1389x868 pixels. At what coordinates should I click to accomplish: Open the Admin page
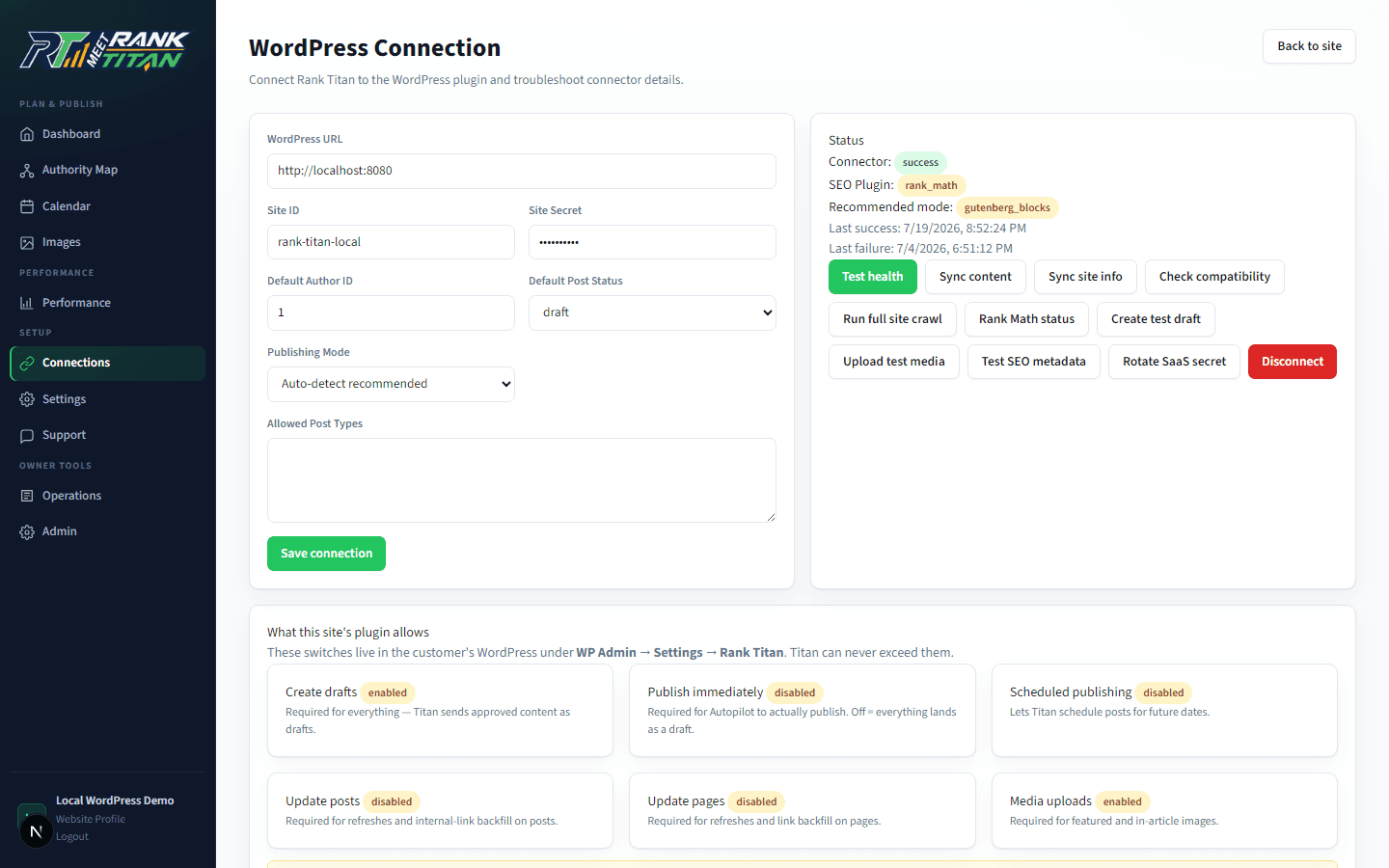tap(107, 531)
